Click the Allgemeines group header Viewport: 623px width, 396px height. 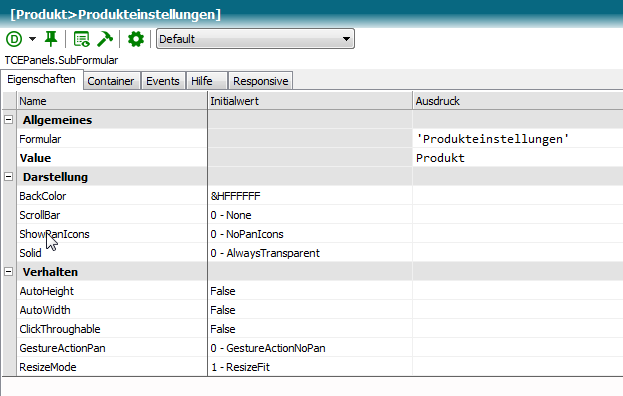pyautogui.click(x=57, y=120)
